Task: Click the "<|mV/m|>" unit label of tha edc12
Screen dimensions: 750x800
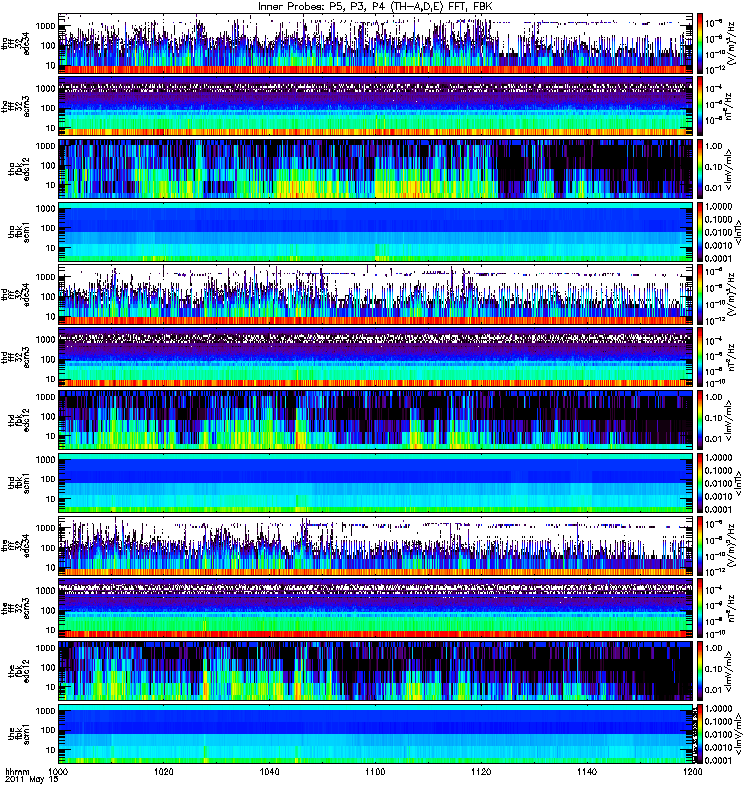Action: 730,169
